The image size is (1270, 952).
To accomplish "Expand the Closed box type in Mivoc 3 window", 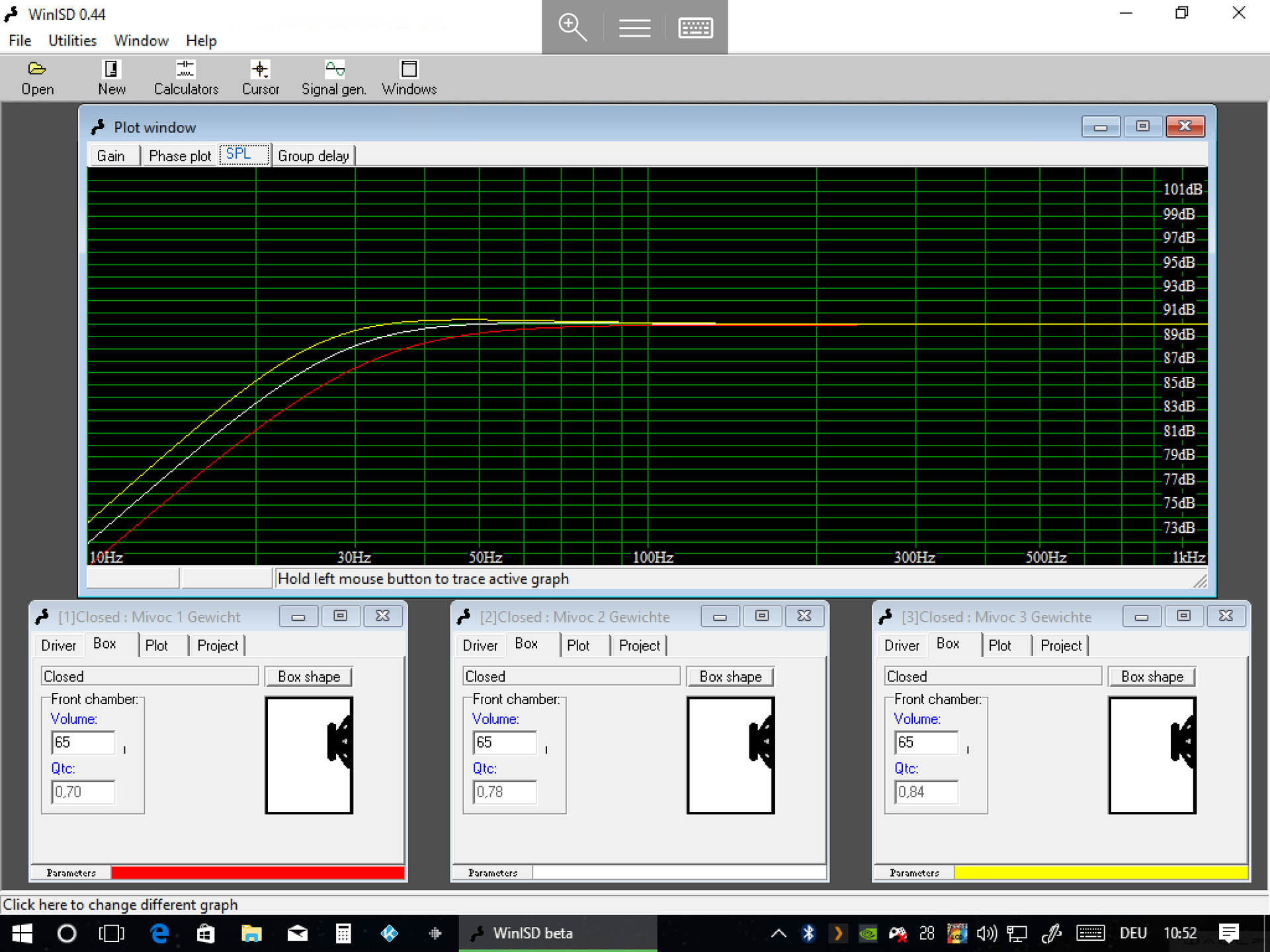I will 992,676.
